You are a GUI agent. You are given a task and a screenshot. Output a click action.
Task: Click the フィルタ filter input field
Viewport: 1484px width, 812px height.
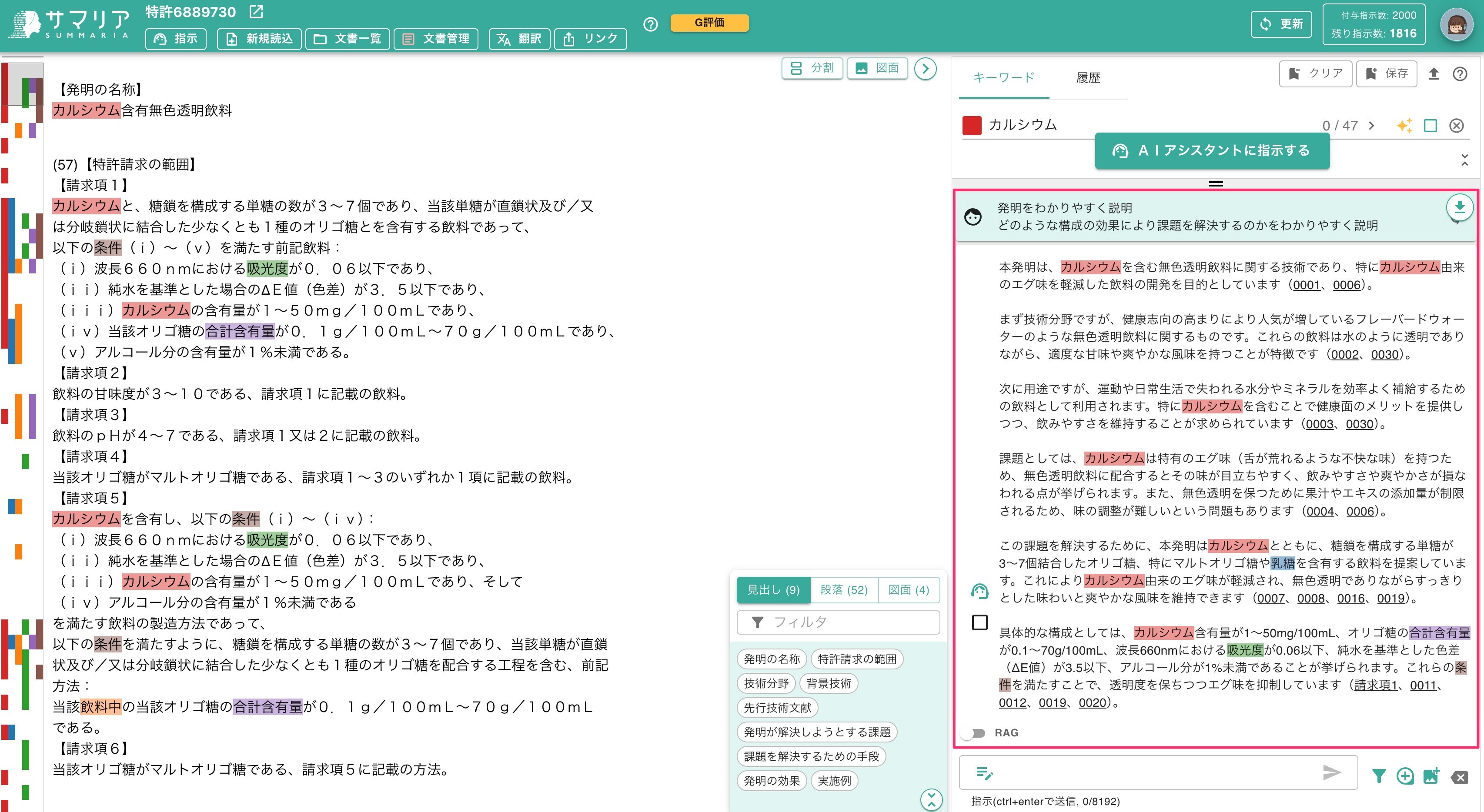click(x=838, y=622)
